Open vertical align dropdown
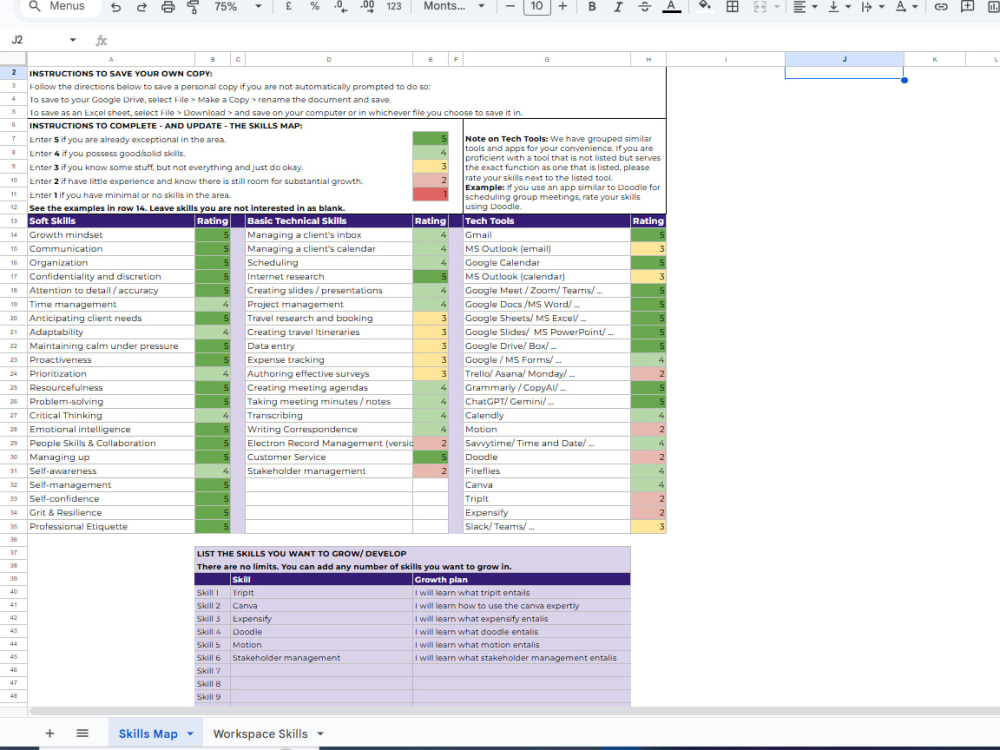The width and height of the screenshot is (1000, 750). click(839, 6)
